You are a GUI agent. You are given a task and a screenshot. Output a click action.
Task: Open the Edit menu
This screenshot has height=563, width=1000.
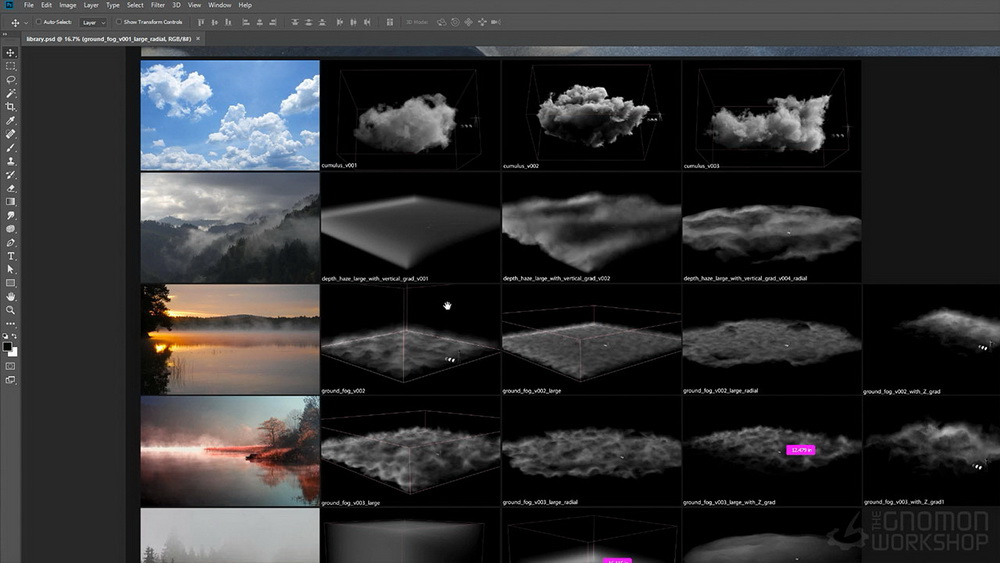pos(47,5)
